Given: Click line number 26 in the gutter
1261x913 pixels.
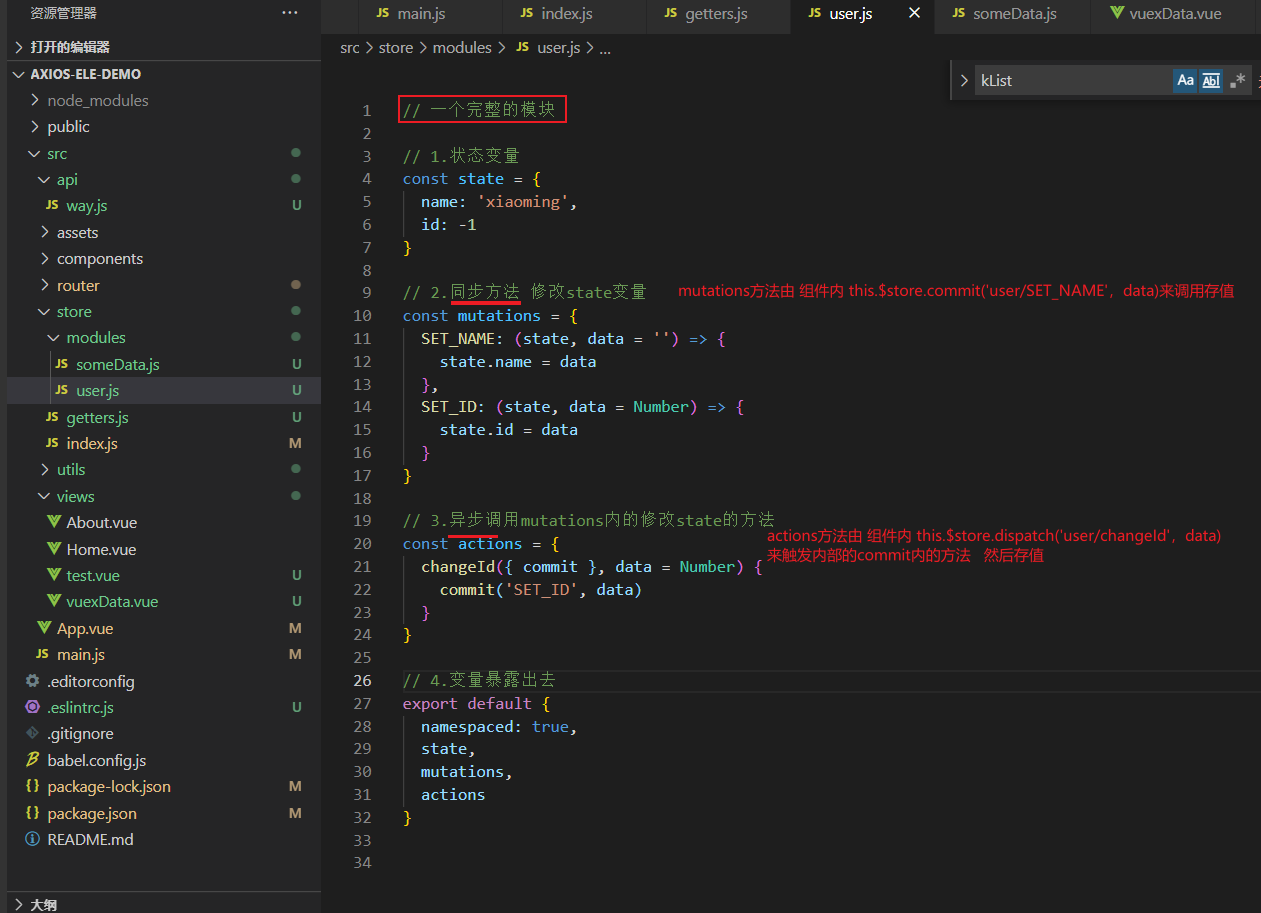Looking at the screenshot, I should (x=362, y=680).
